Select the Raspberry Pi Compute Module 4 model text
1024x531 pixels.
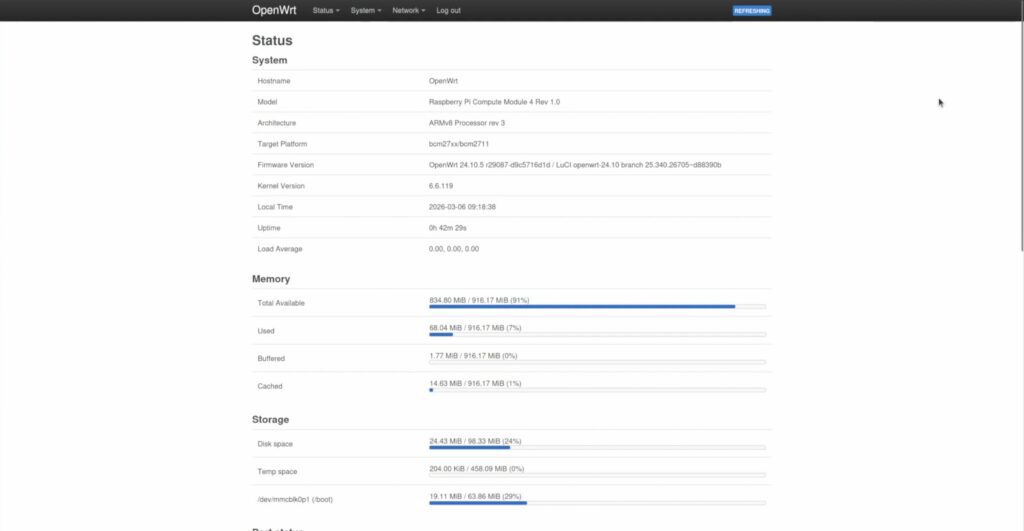pos(494,102)
